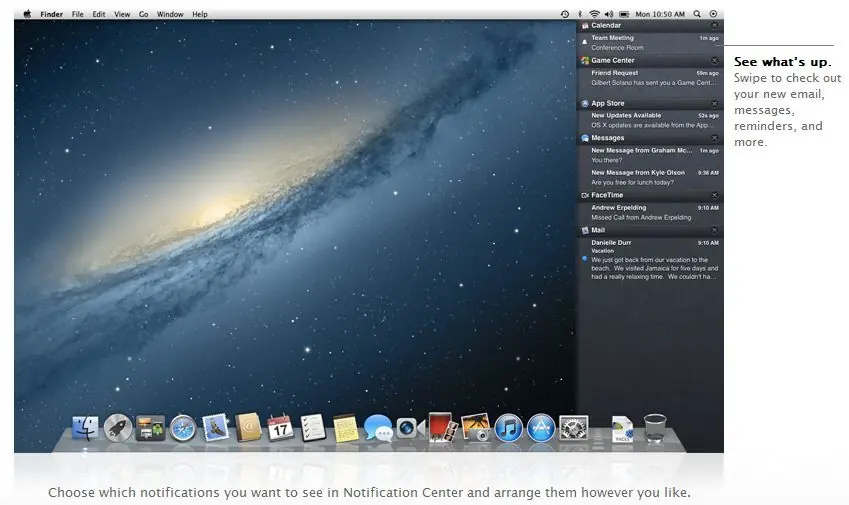This screenshot has height=505, width=849.
Task: Clear Calendar notifications with its X
Action: tap(714, 25)
